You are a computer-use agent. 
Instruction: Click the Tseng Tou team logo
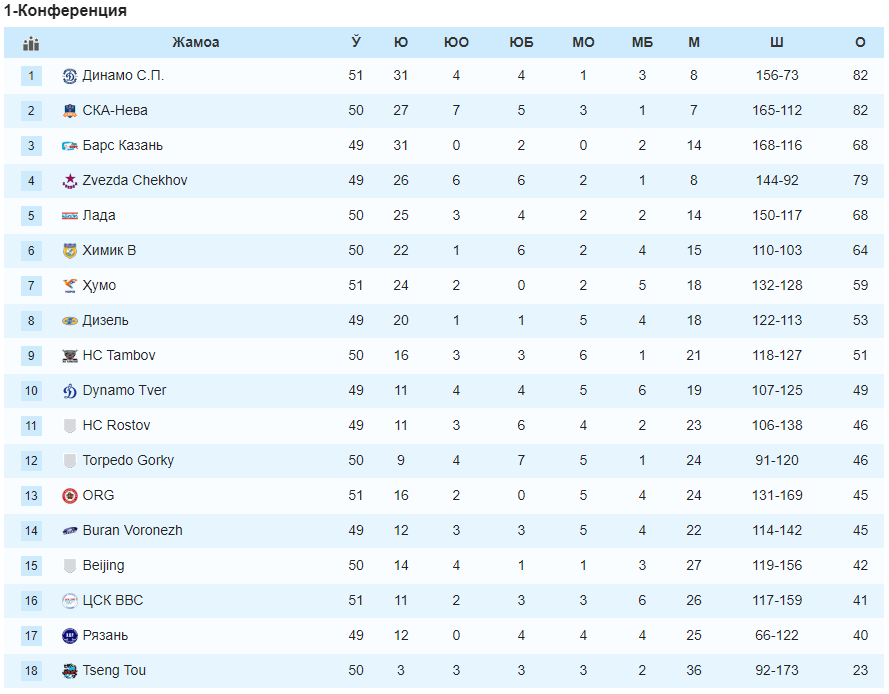click(70, 671)
